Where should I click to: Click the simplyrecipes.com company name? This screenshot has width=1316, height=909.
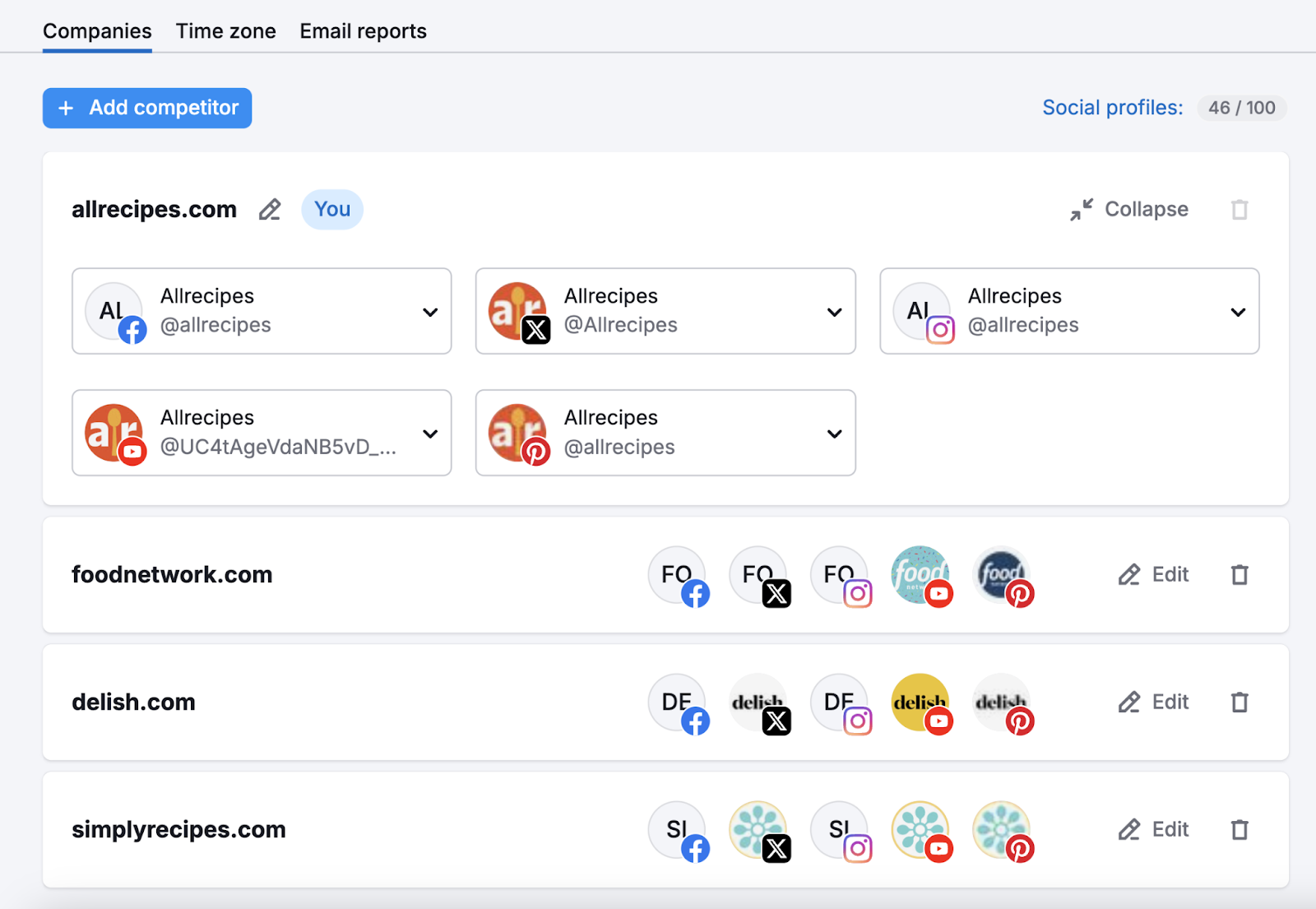coord(178,830)
